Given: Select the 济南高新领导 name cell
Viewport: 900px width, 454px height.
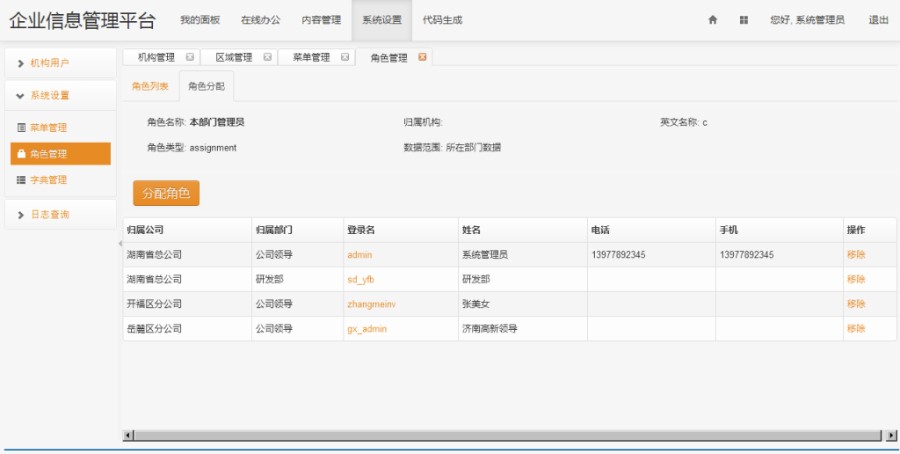Looking at the screenshot, I should (x=522, y=329).
